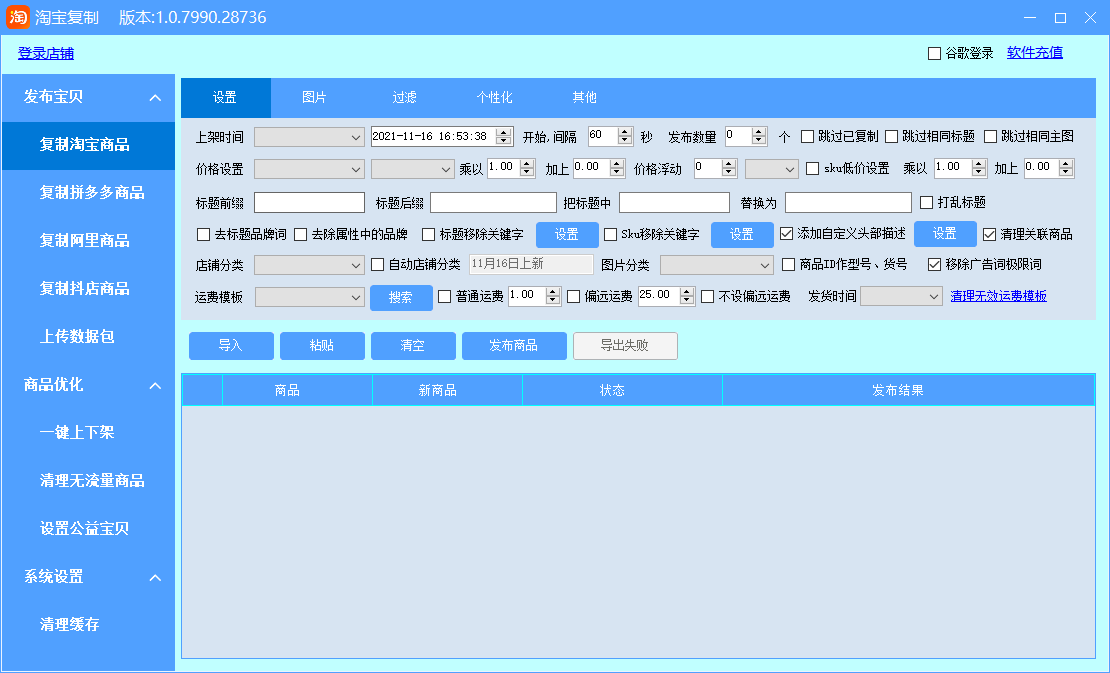Click the 设置 button beside Sku移除关键字
This screenshot has width=1110, height=673.
click(x=742, y=234)
